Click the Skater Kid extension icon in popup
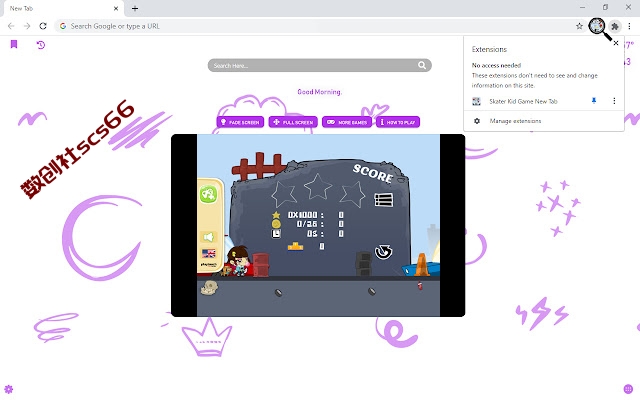Viewport: 640px width, 400px height. (x=476, y=101)
